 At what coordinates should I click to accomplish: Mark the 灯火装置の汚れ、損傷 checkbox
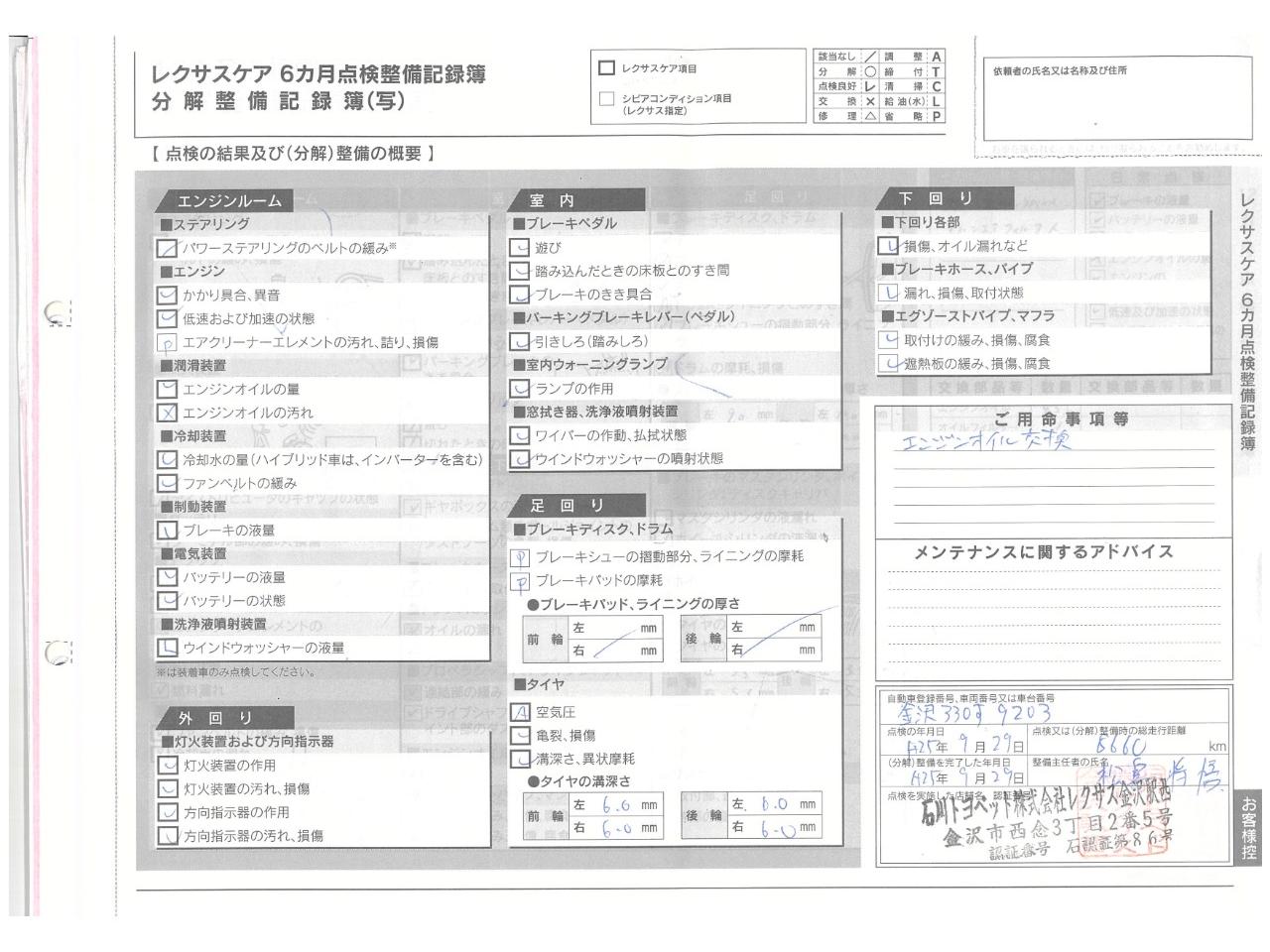pyautogui.click(x=168, y=789)
